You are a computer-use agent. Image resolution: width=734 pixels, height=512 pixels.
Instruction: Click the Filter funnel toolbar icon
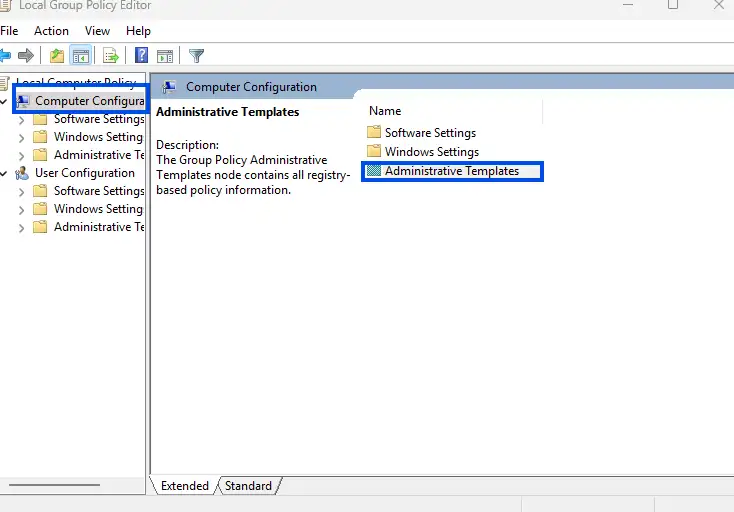[196, 56]
